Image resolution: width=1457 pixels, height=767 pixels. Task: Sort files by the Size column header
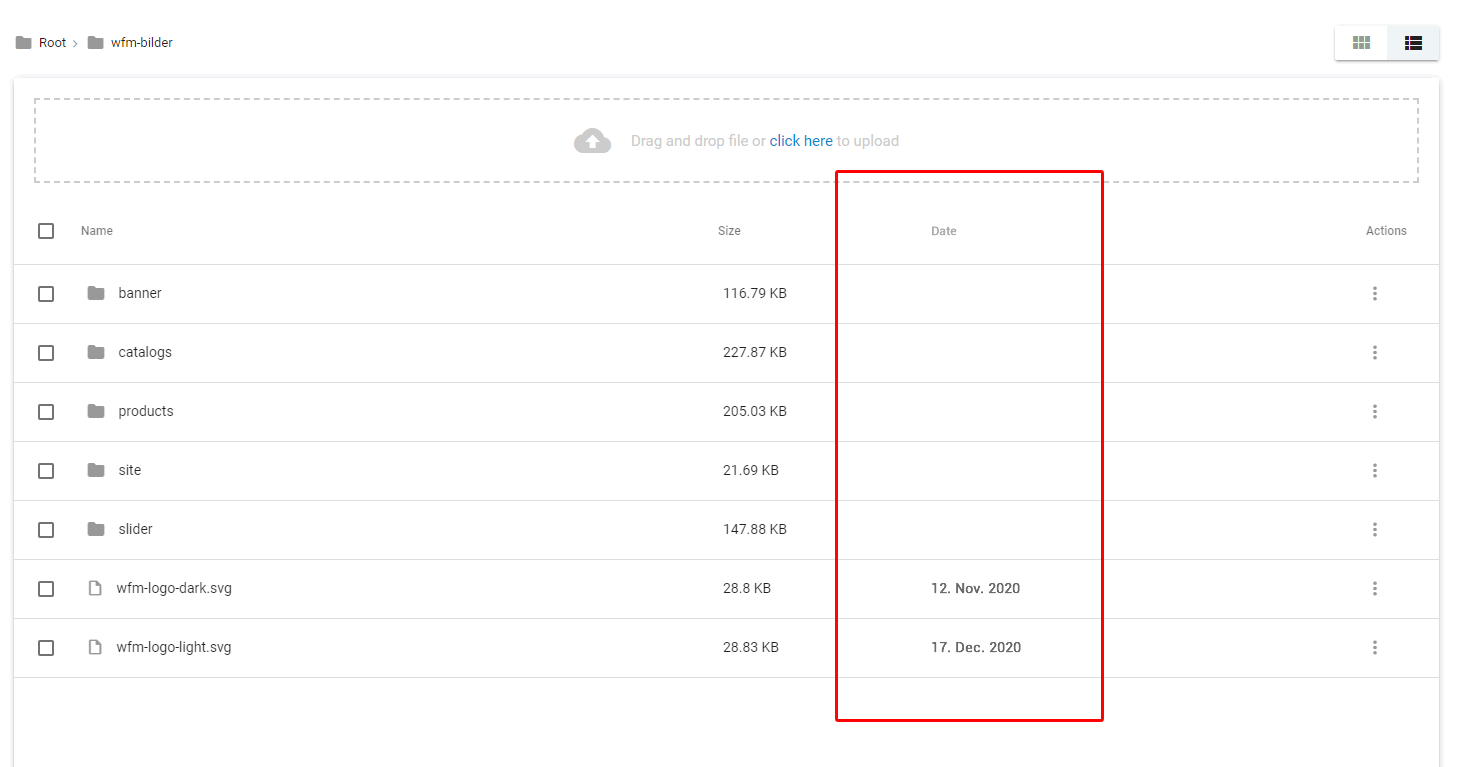coord(729,231)
